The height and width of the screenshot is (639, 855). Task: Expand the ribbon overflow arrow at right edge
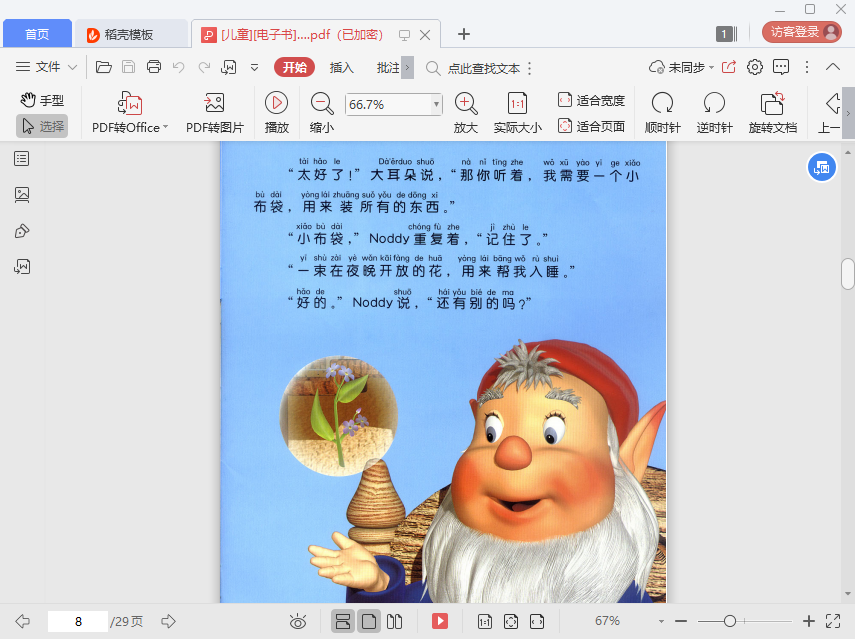pyautogui.click(x=848, y=113)
